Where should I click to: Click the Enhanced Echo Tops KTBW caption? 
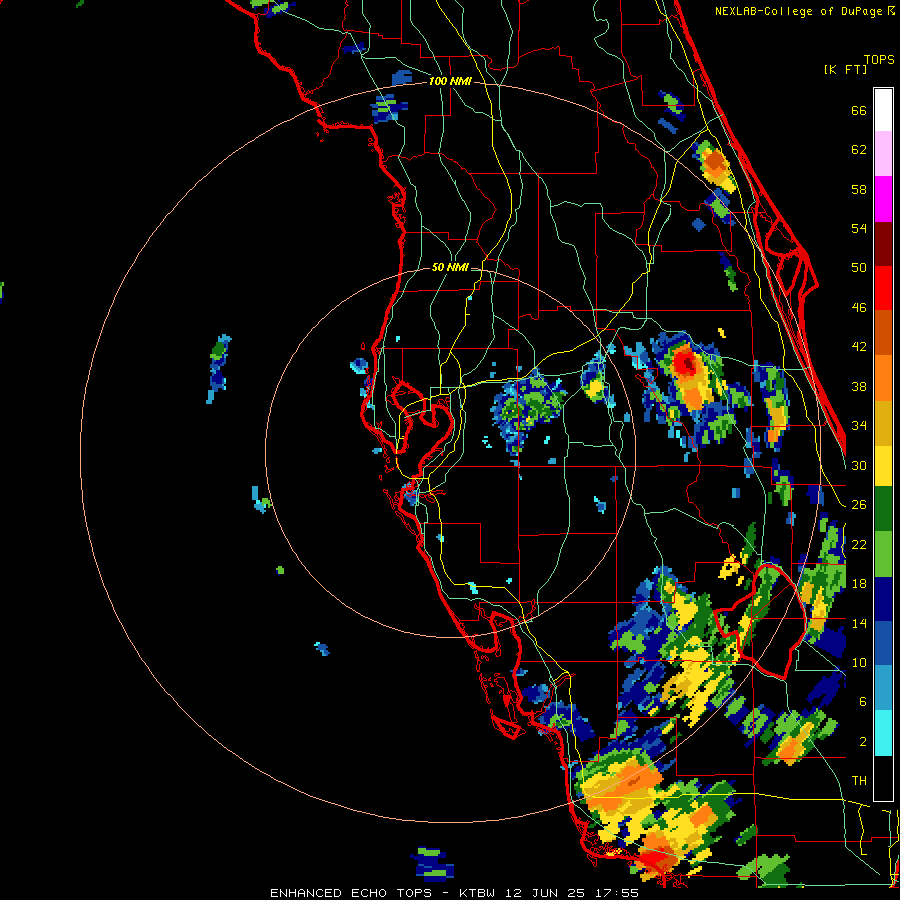454,893
